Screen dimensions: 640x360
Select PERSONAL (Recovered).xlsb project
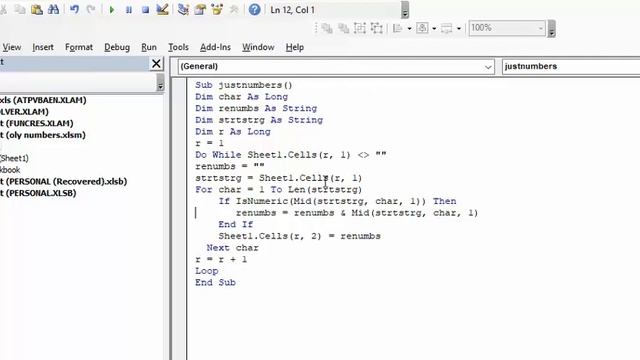pyautogui.click(x=63, y=181)
